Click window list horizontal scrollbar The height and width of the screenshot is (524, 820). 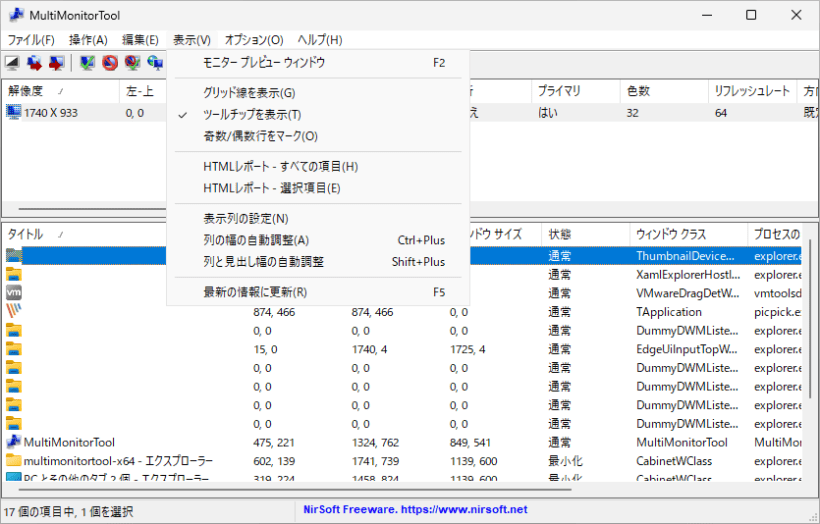click(x=295, y=490)
